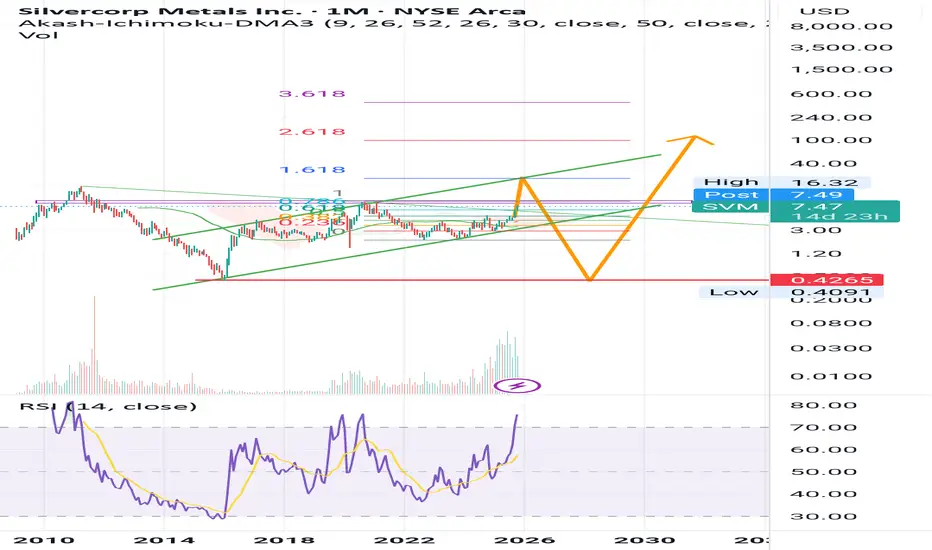Click the 2.618 Fibonacci level label

(x=312, y=132)
